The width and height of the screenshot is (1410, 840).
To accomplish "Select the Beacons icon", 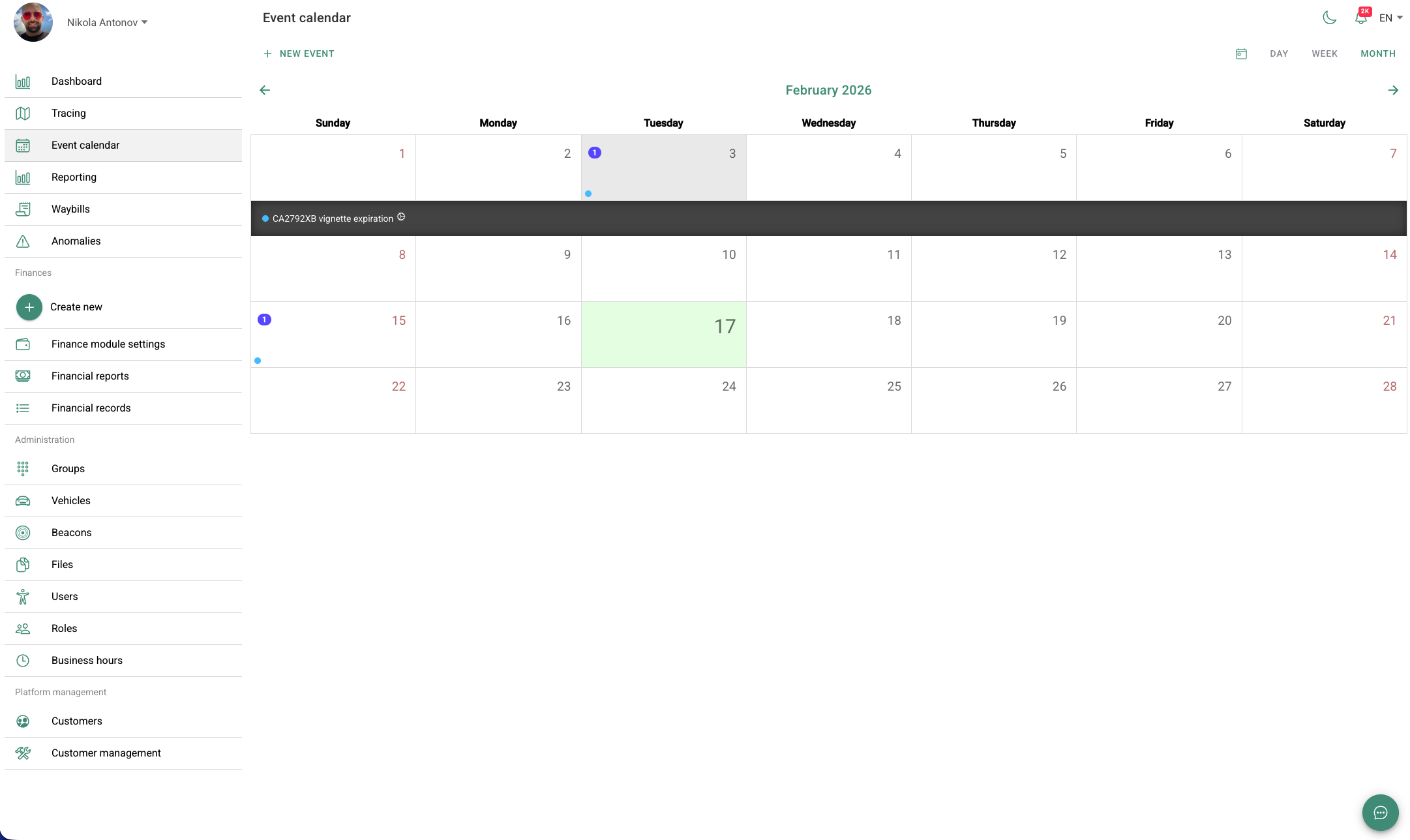I will pyautogui.click(x=23, y=532).
